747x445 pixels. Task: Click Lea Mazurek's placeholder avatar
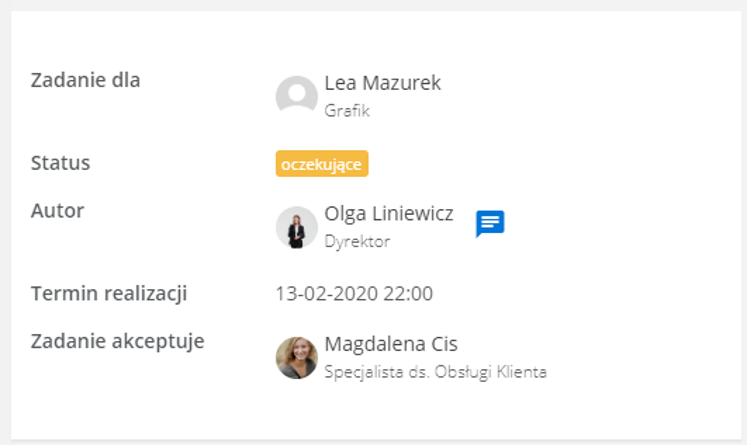(296, 96)
